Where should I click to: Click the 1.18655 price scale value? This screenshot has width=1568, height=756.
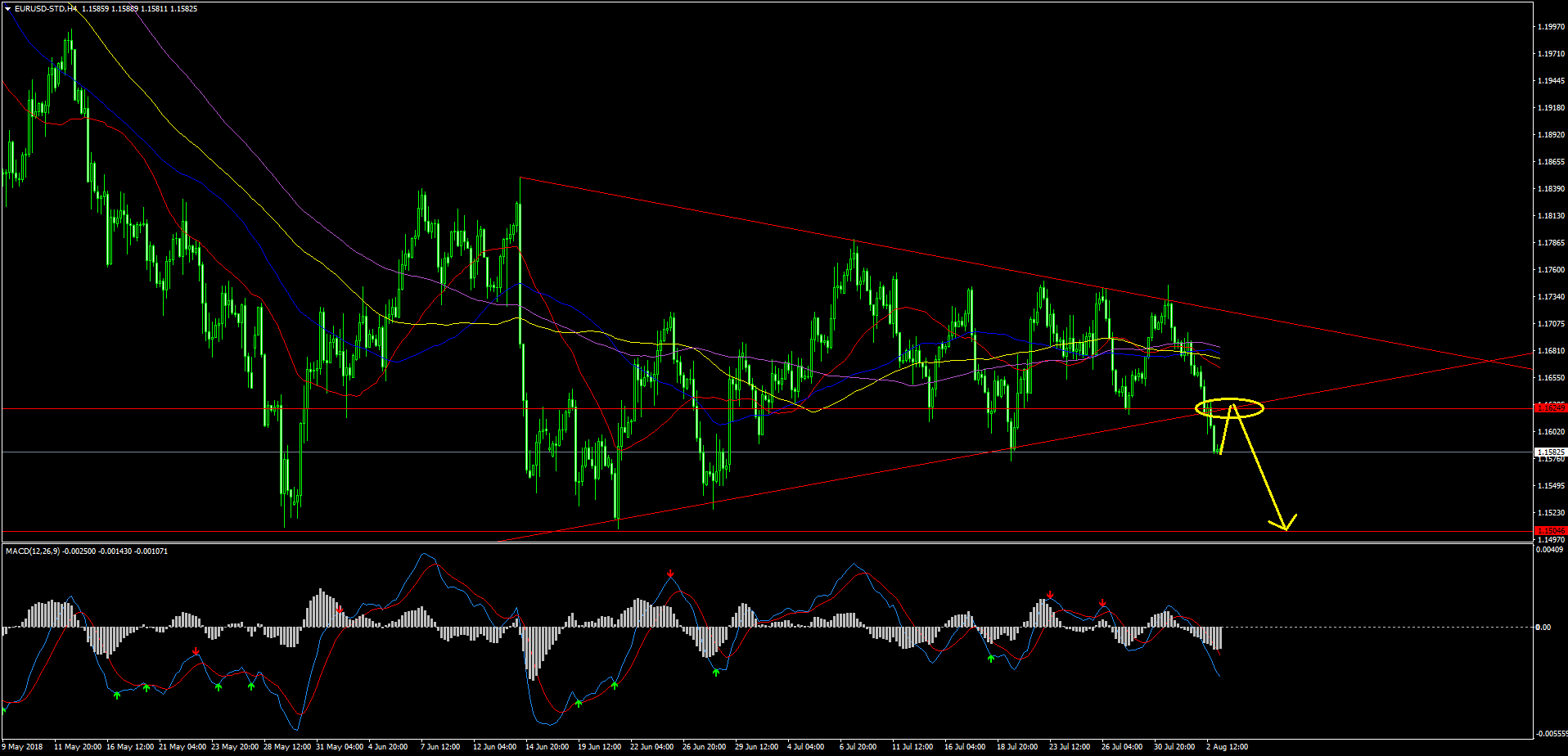point(1552,162)
